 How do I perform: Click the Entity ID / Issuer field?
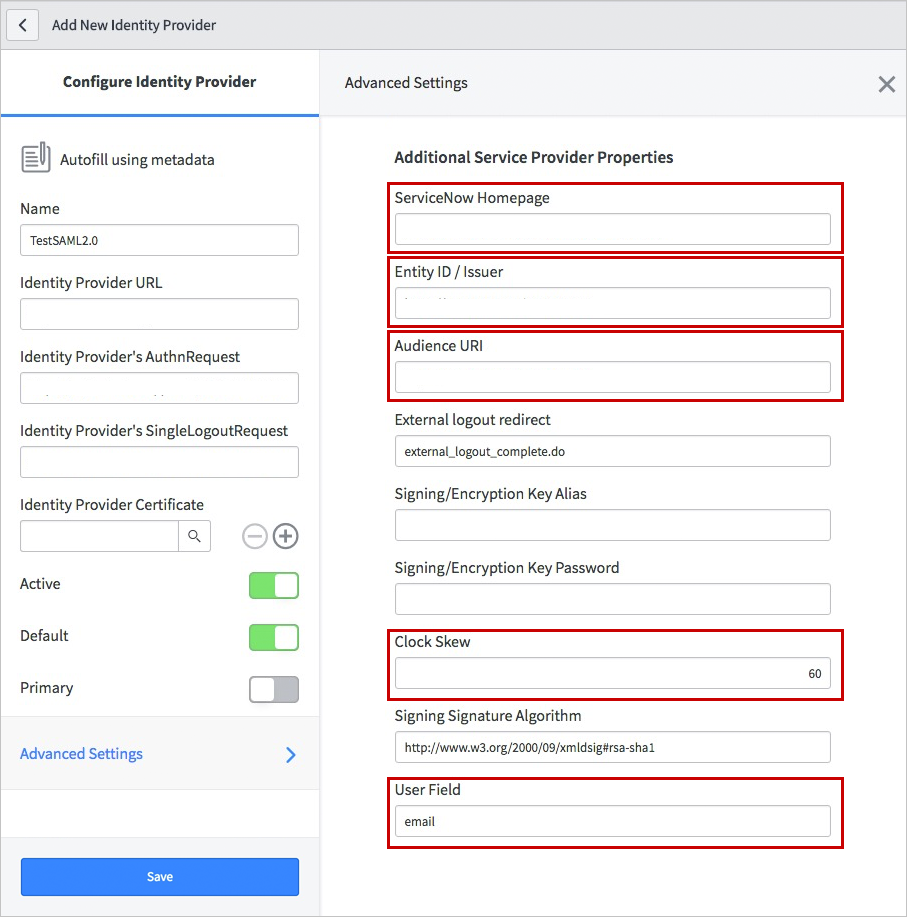click(x=612, y=303)
